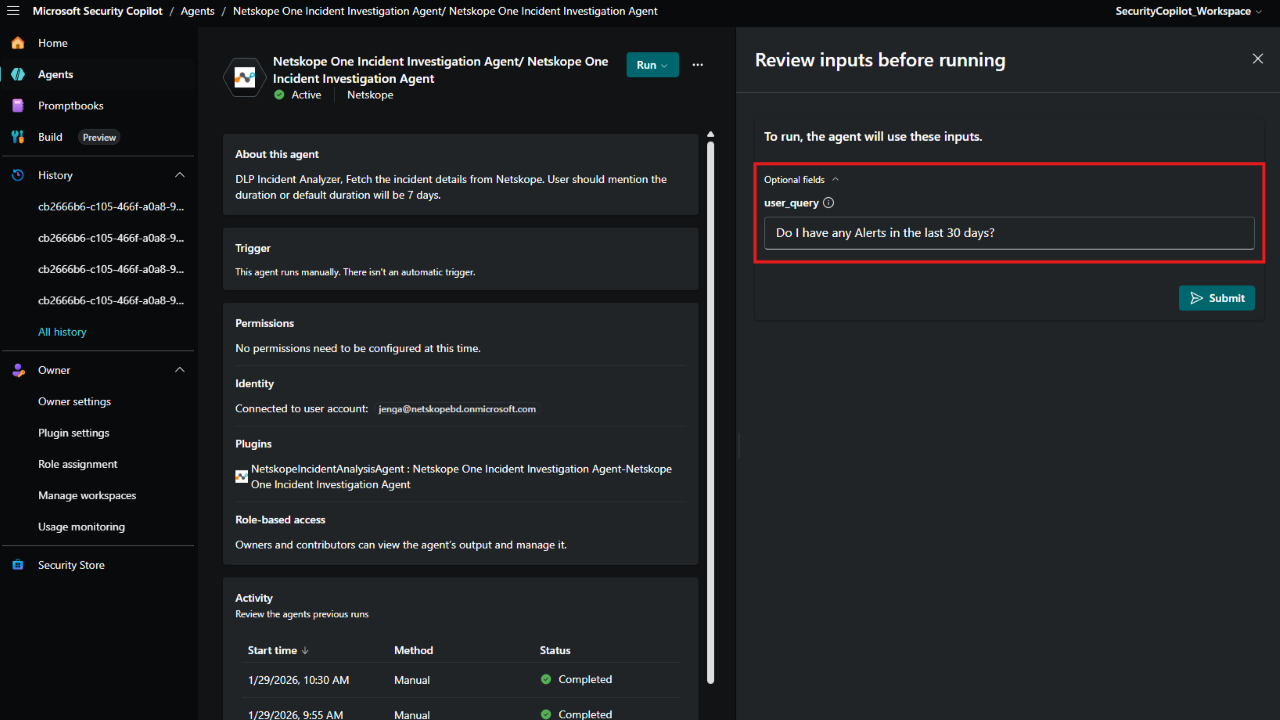The width and height of the screenshot is (1280, 720).
Task: Click the Netskope agent logo icon
Action: click(x=244, y=77)
